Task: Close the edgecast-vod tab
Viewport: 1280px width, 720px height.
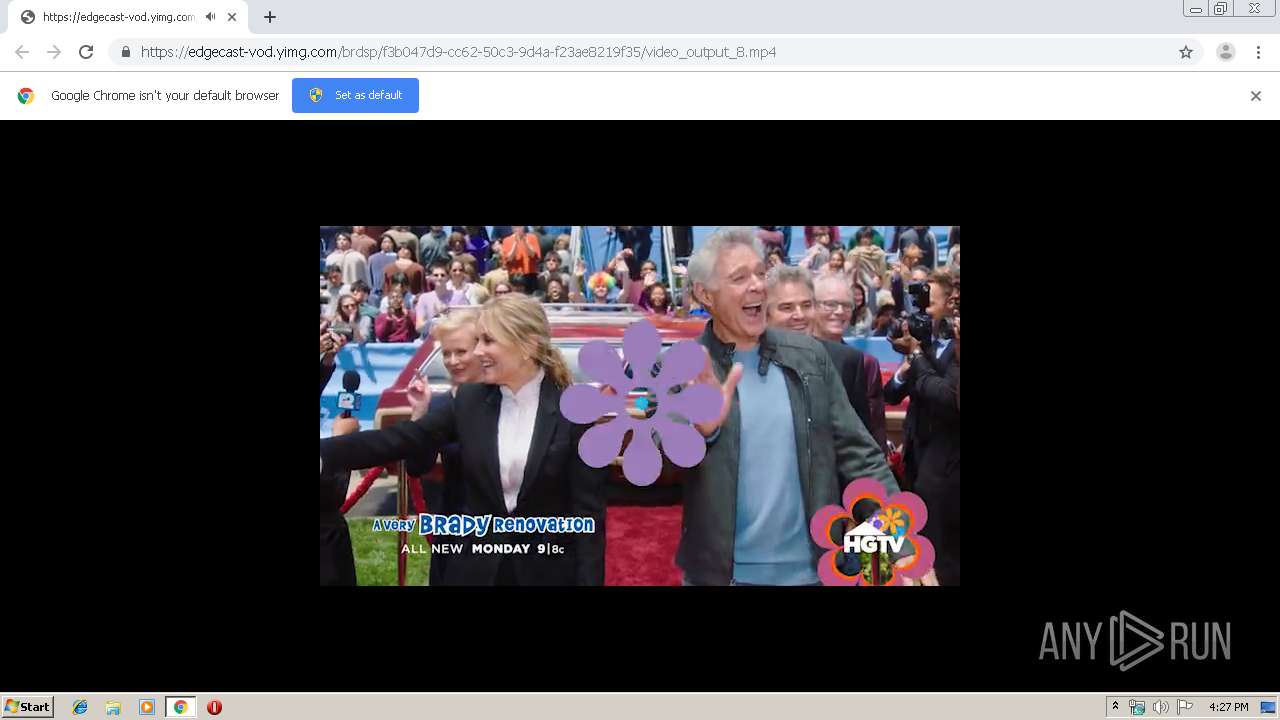Action: pyautogui.click(x=232, y=17)
